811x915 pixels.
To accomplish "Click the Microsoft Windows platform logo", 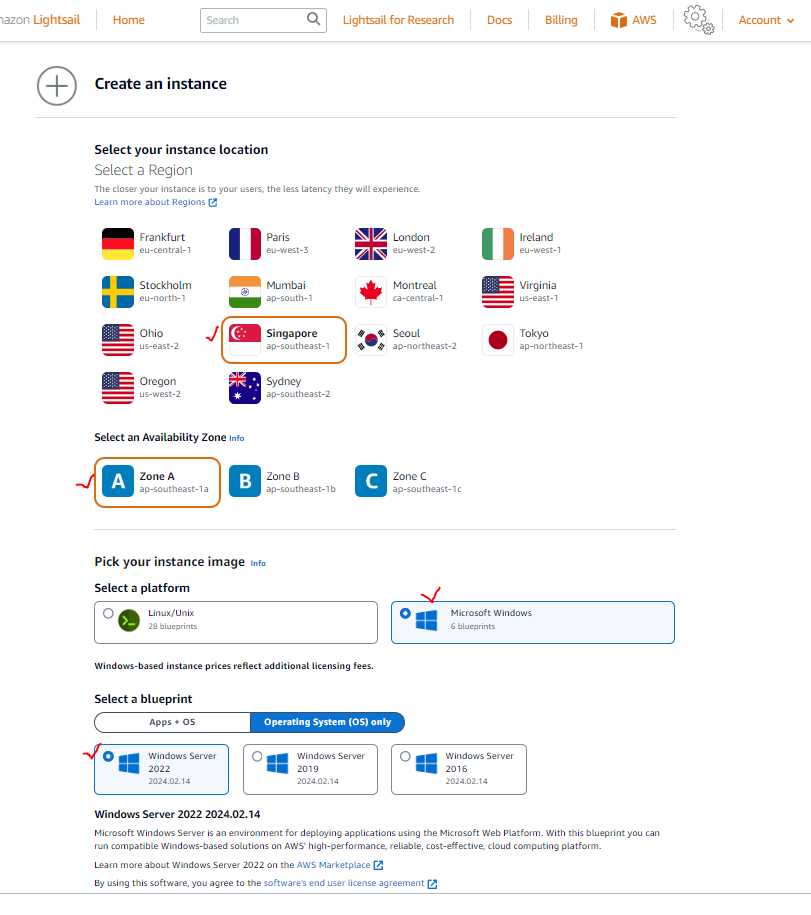I will coord(427,620).
